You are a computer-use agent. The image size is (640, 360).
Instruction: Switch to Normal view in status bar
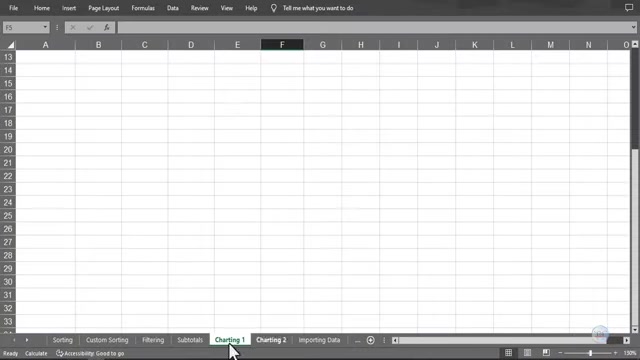(508, 353)
